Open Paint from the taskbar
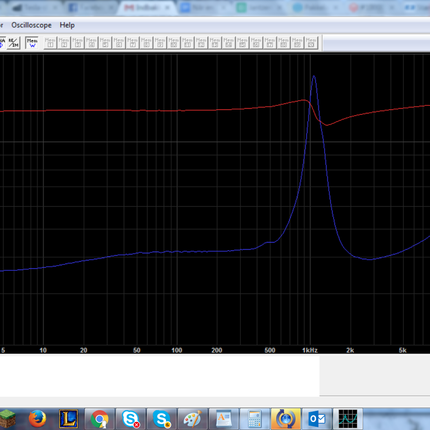Viewport: 430px width, 430px height. 192,418
